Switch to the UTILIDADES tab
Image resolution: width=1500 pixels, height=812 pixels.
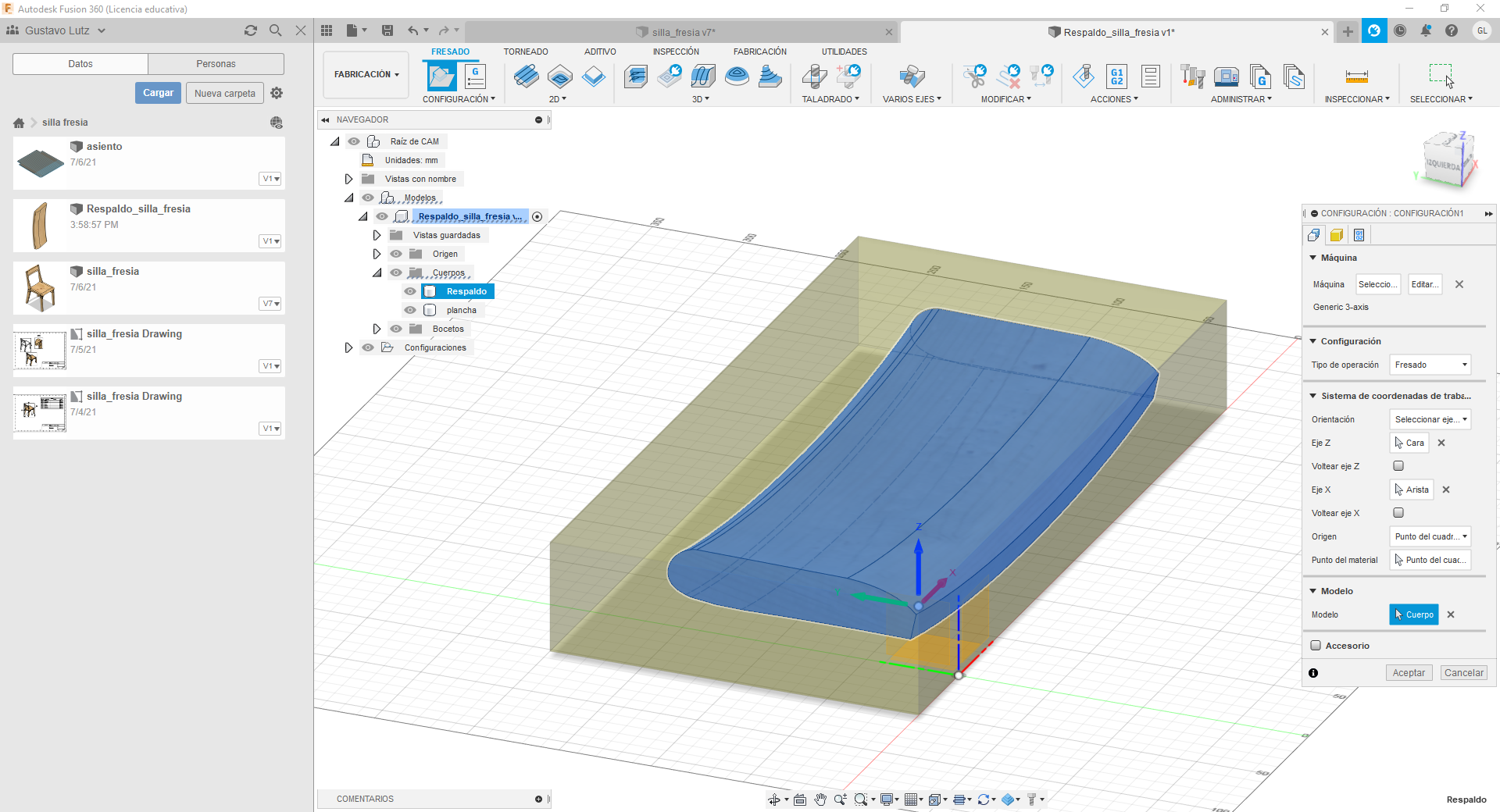tap(844, 52)
